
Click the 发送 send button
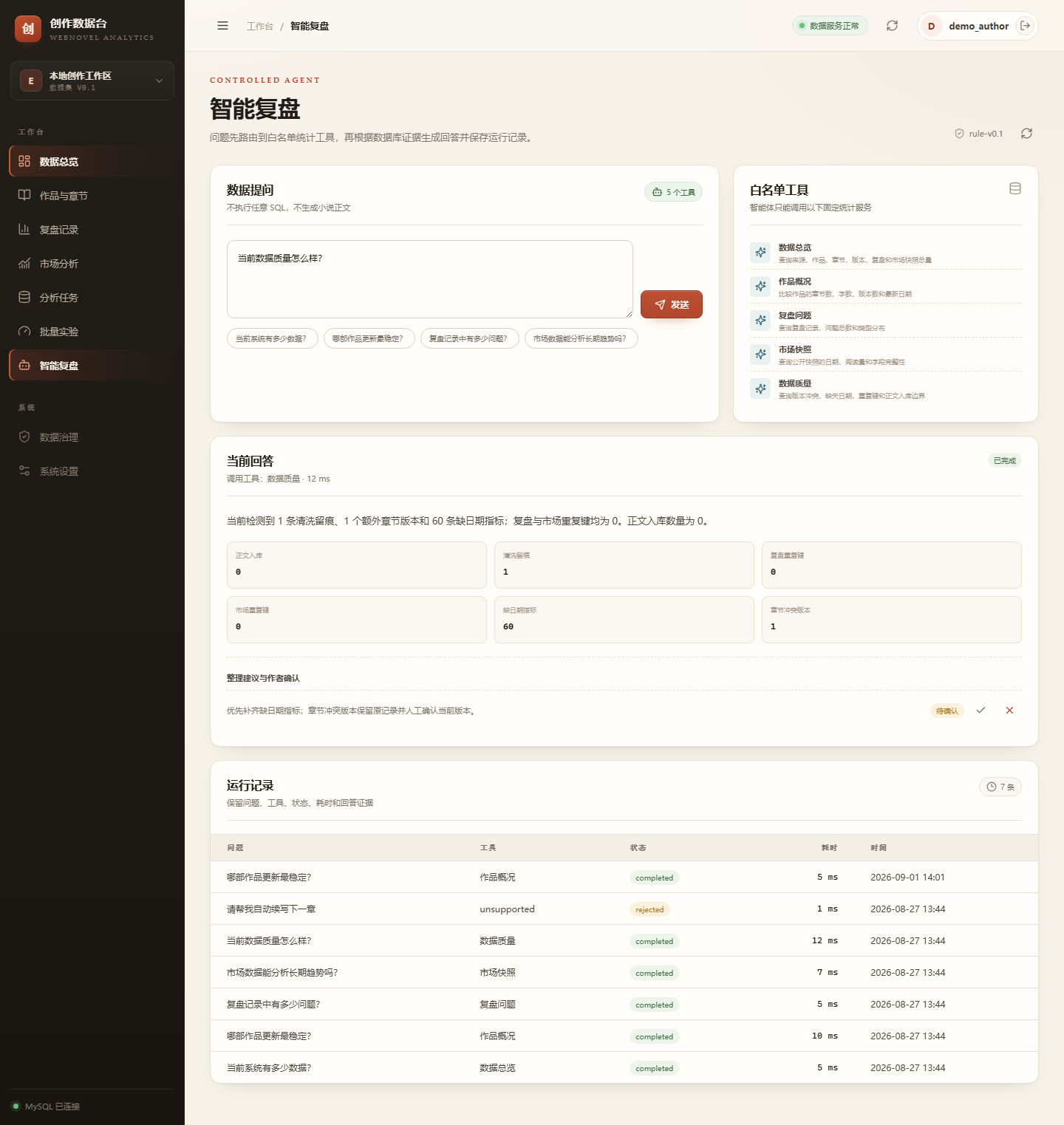coord(672,304)
